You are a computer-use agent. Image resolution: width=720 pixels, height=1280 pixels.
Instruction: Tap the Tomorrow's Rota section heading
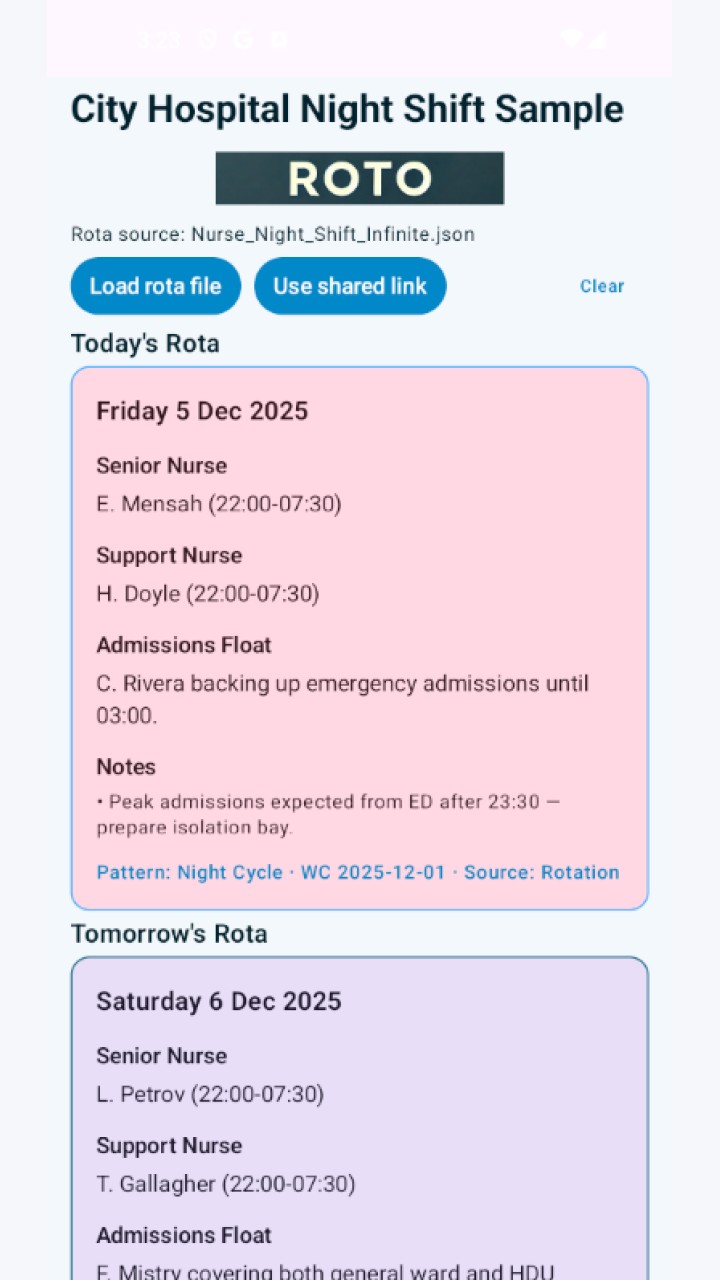(x=169, y=933)
